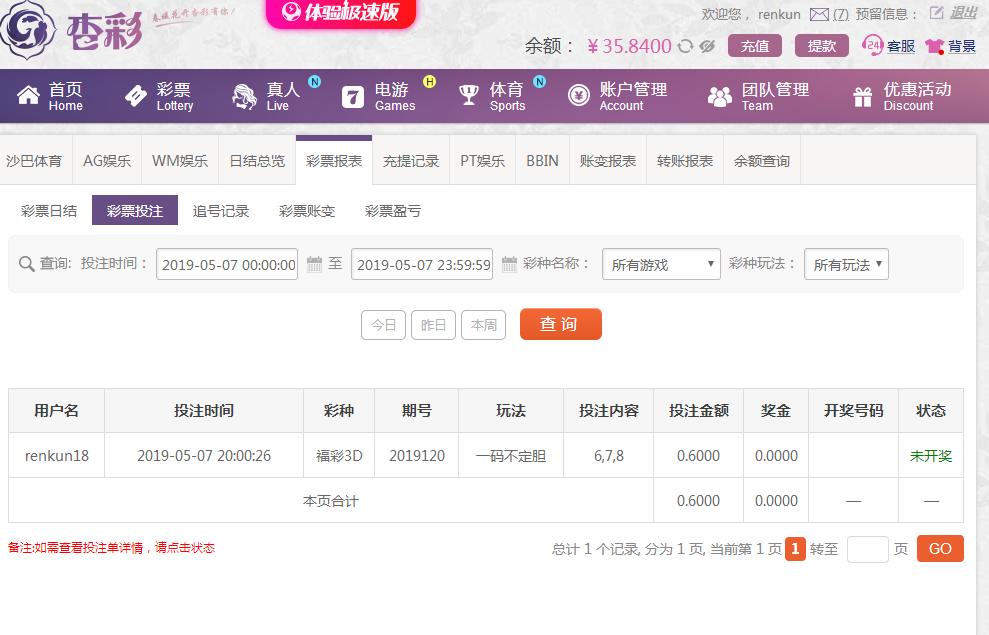Image resolution: width=989 pixels, height=635 pixels.
Task: Toggle balance visibility eye icon
Action: click(x=707, y=46)
